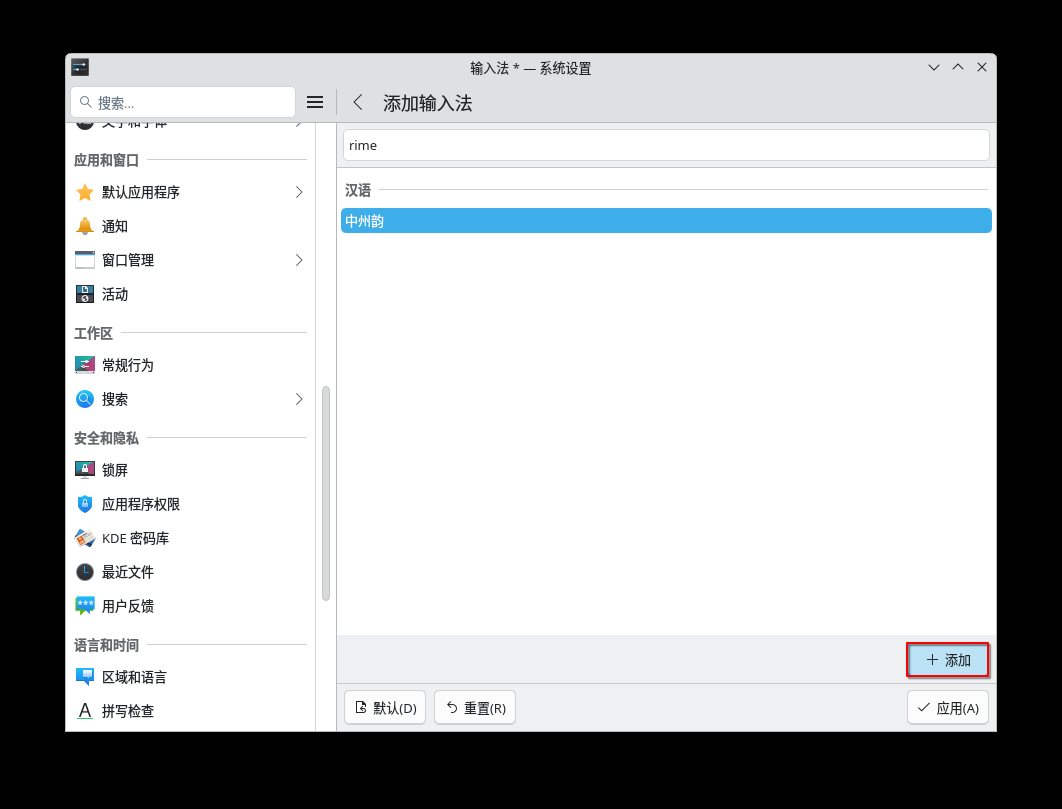Click the sidebar vertical scrollbar
The height and width of the screenshot is (809, 1062).
326,493
